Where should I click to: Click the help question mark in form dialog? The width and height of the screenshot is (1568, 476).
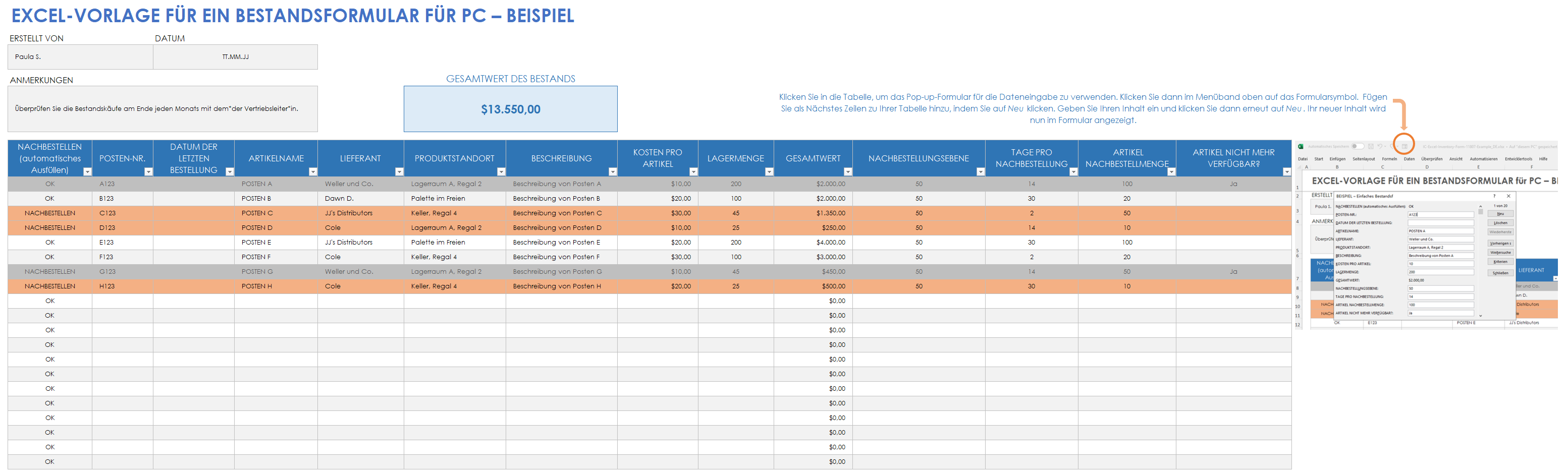pos(1494,196)
